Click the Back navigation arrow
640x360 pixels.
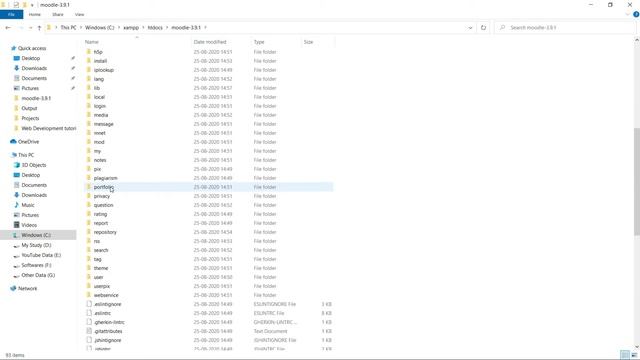point(8,28)
